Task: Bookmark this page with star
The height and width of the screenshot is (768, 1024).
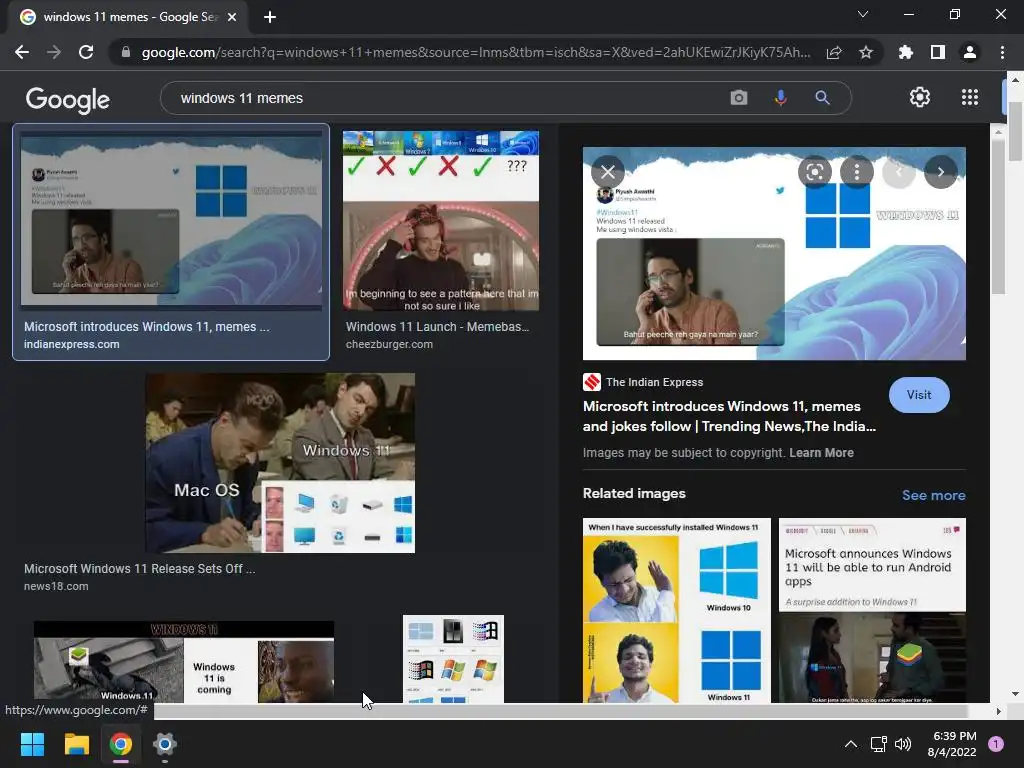Action: [866, 52]
